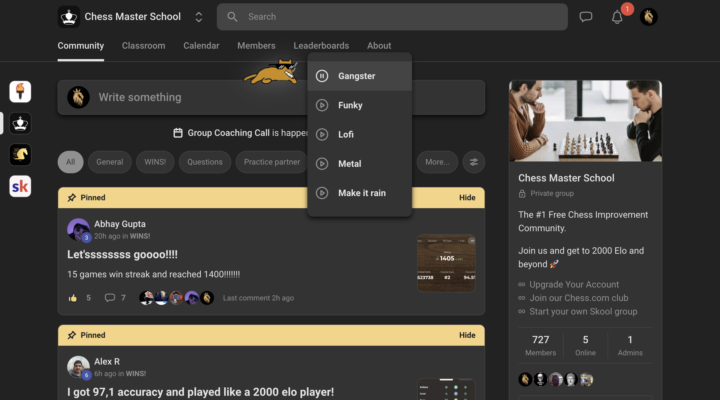Hide the Alex R pinned post
The image size is (720, 400).
[467, 335]
